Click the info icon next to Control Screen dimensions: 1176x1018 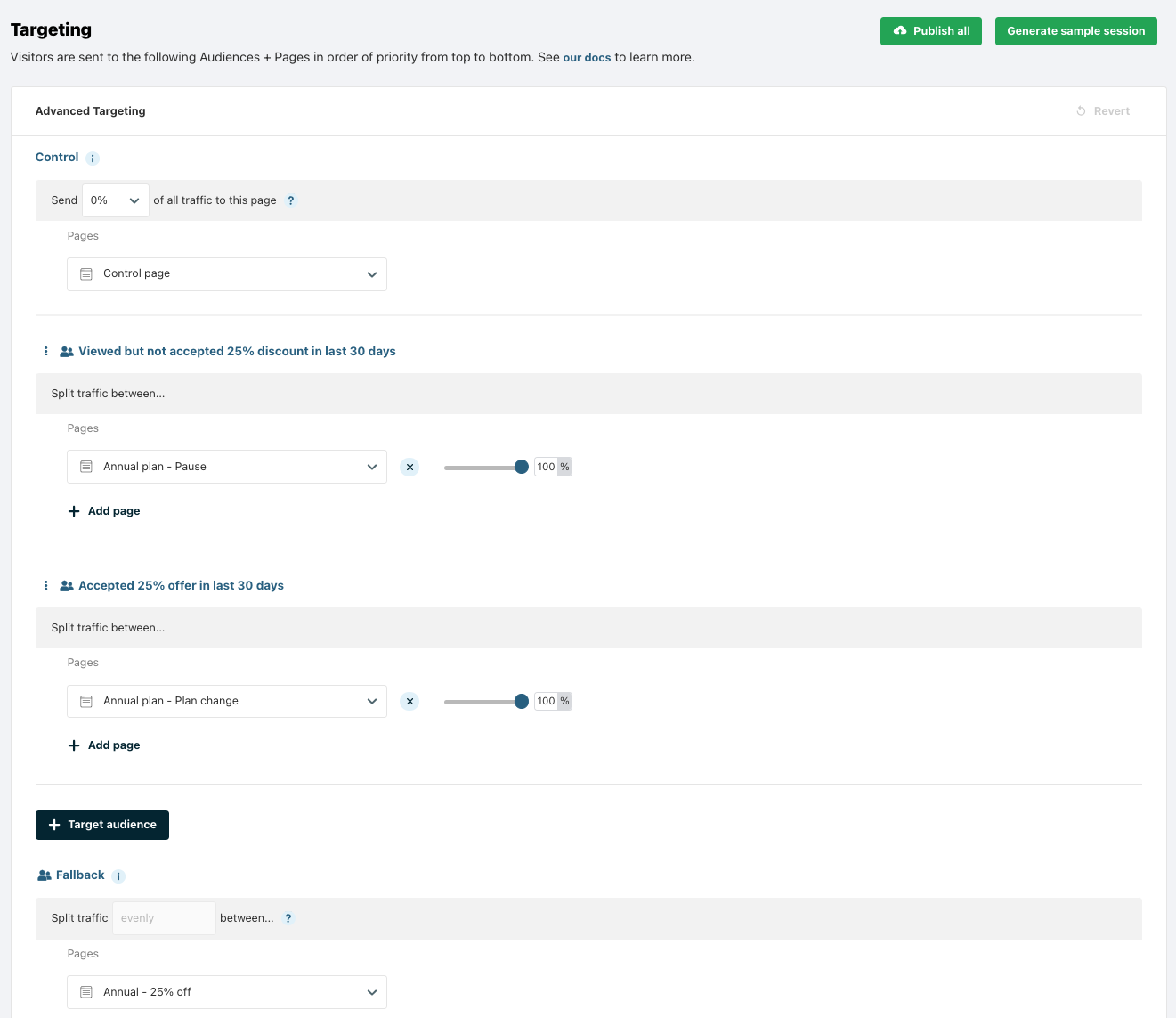[x=93, y=159]
